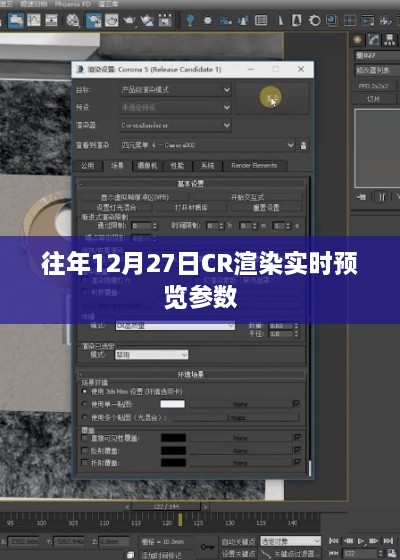Click the Corona trees scatter icon
Viewport: 400px width, 560px height.
(x=243, y=20)
